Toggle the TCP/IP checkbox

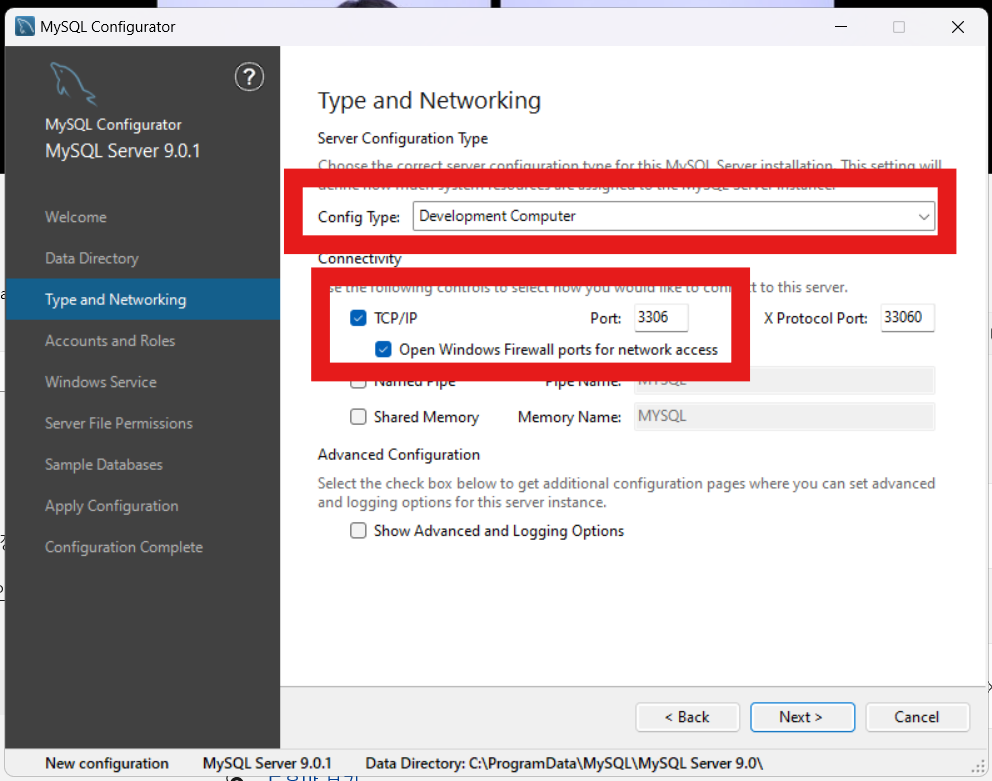pos(358,318)
